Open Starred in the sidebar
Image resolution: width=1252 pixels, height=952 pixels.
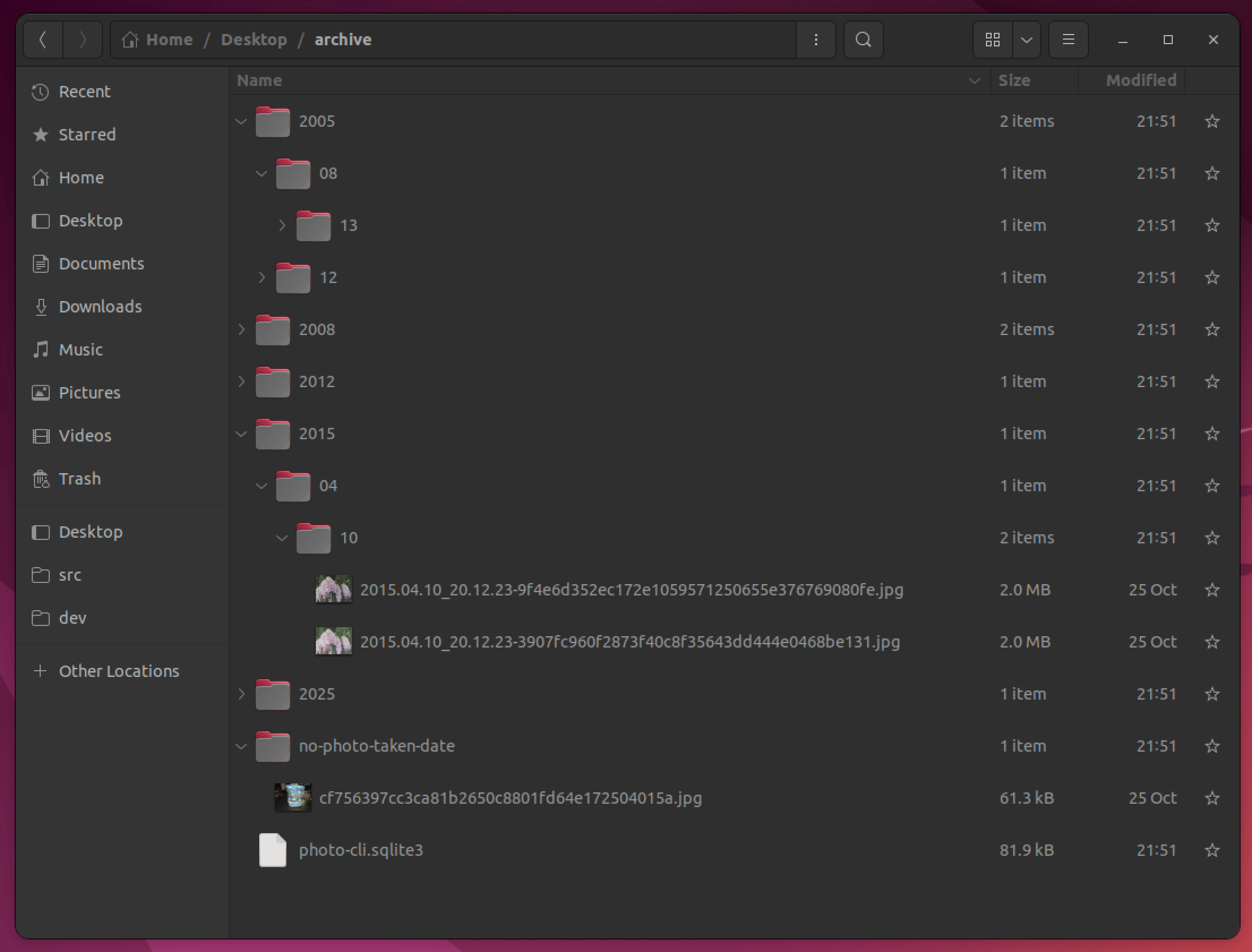pyautogui.click(x=122, y=135)
